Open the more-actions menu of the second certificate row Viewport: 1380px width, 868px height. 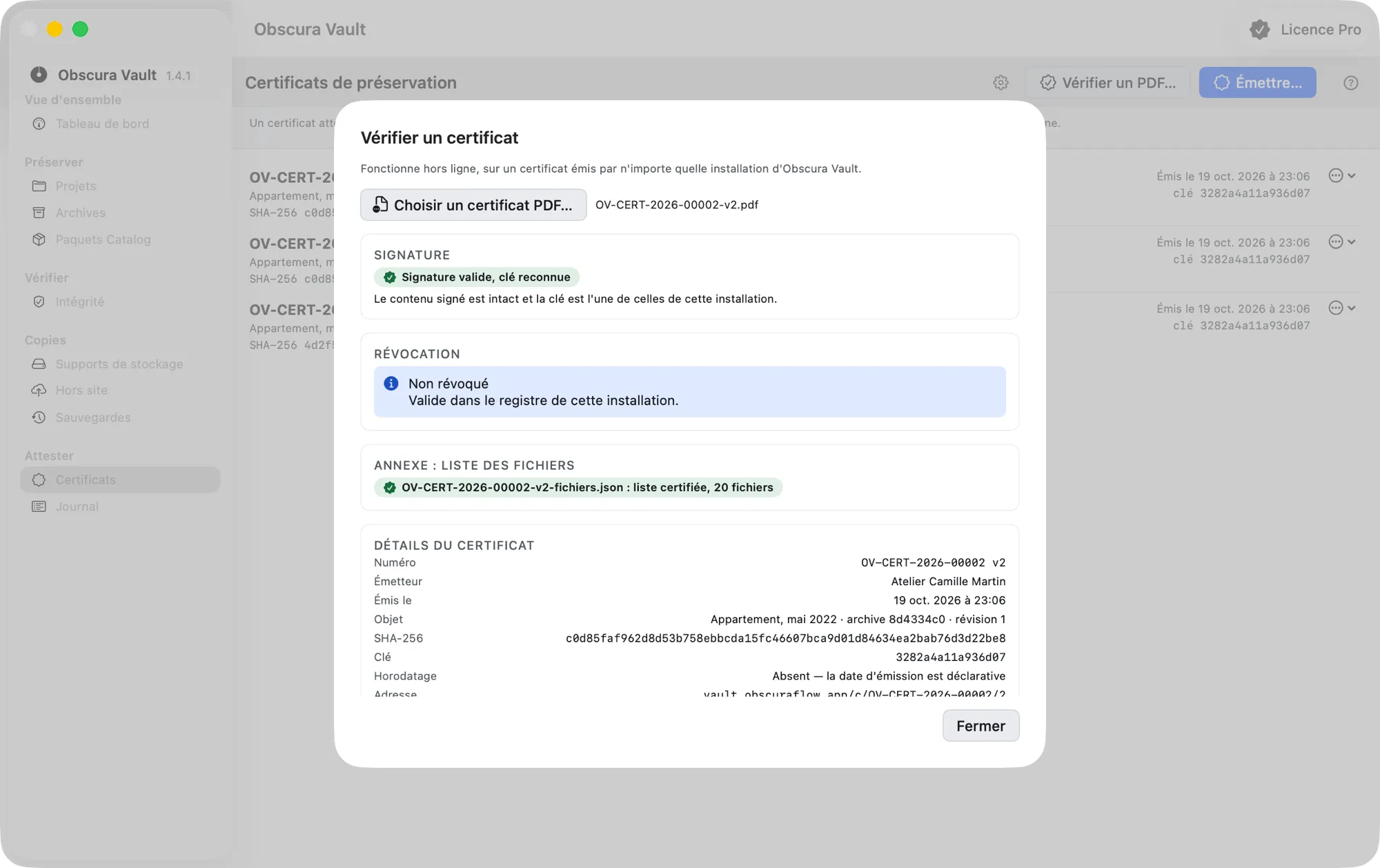(x=1342, y=242)
